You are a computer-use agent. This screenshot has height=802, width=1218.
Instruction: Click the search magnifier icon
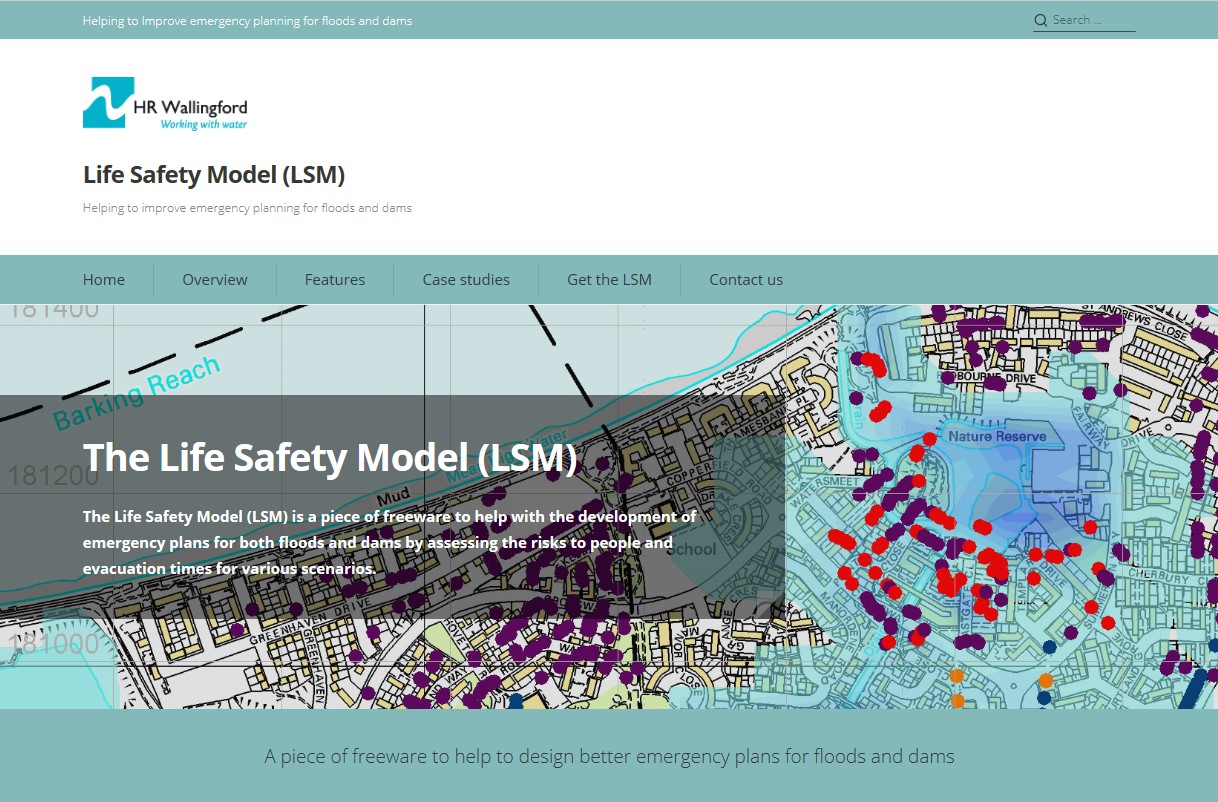tap(1041, 20)
